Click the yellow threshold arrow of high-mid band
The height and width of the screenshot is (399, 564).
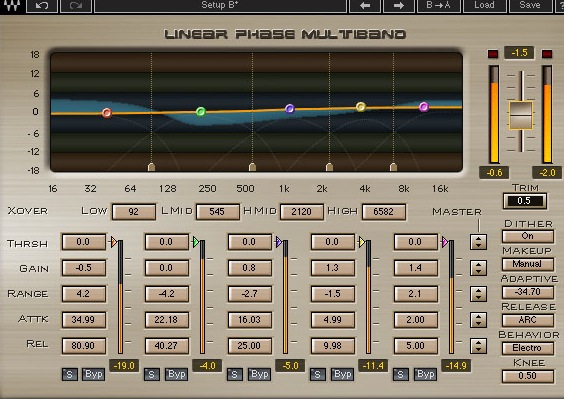[362, 242]
